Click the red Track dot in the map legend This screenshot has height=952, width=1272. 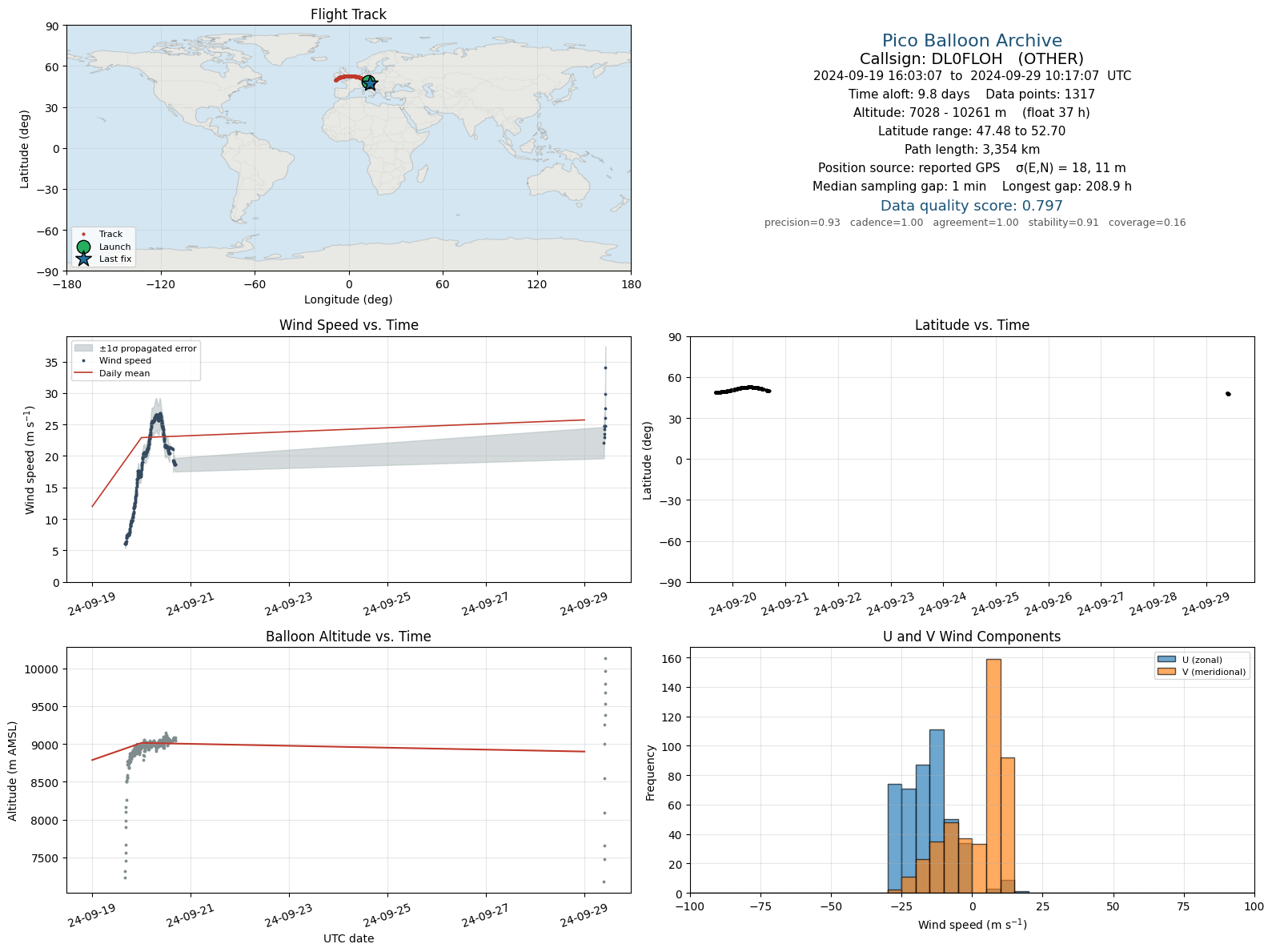tap(83, 235)
